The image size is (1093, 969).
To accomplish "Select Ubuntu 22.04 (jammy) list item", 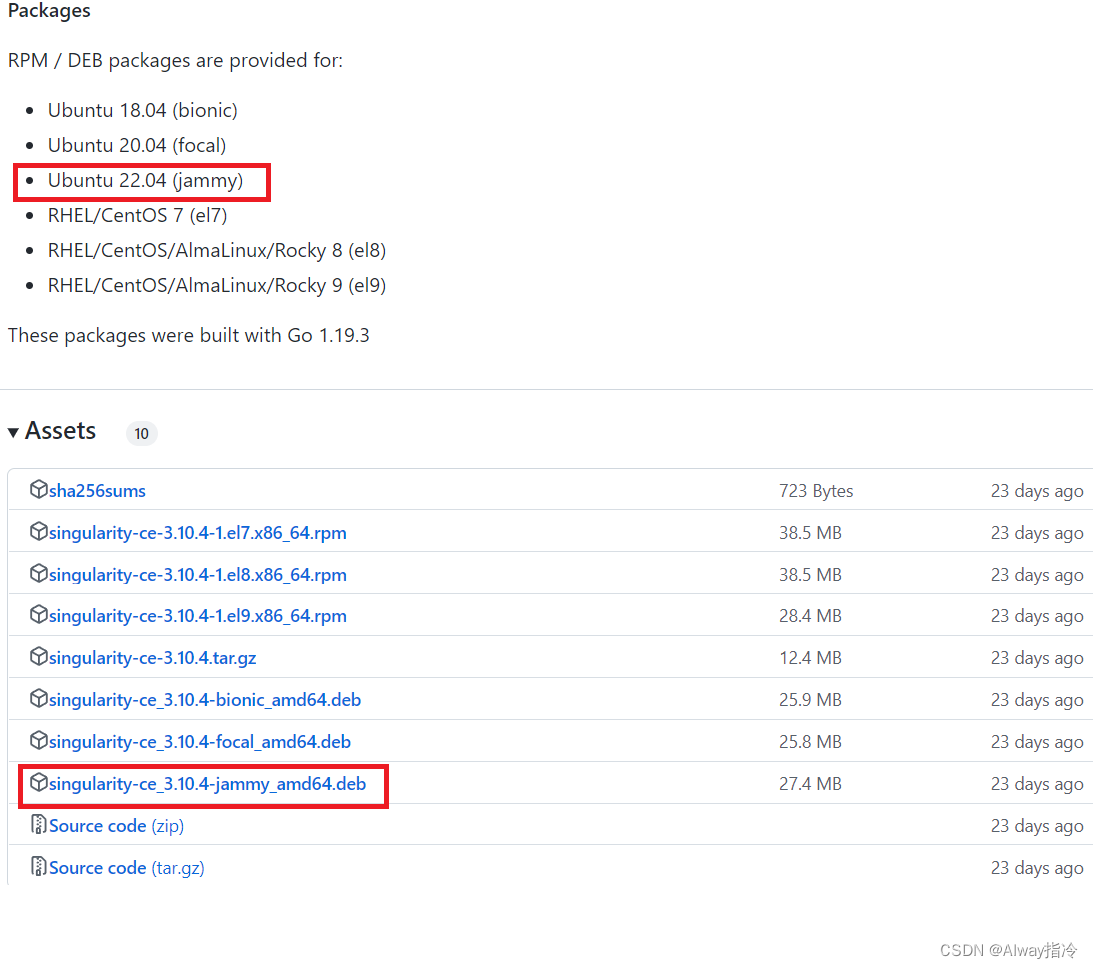I will point(145,181).
